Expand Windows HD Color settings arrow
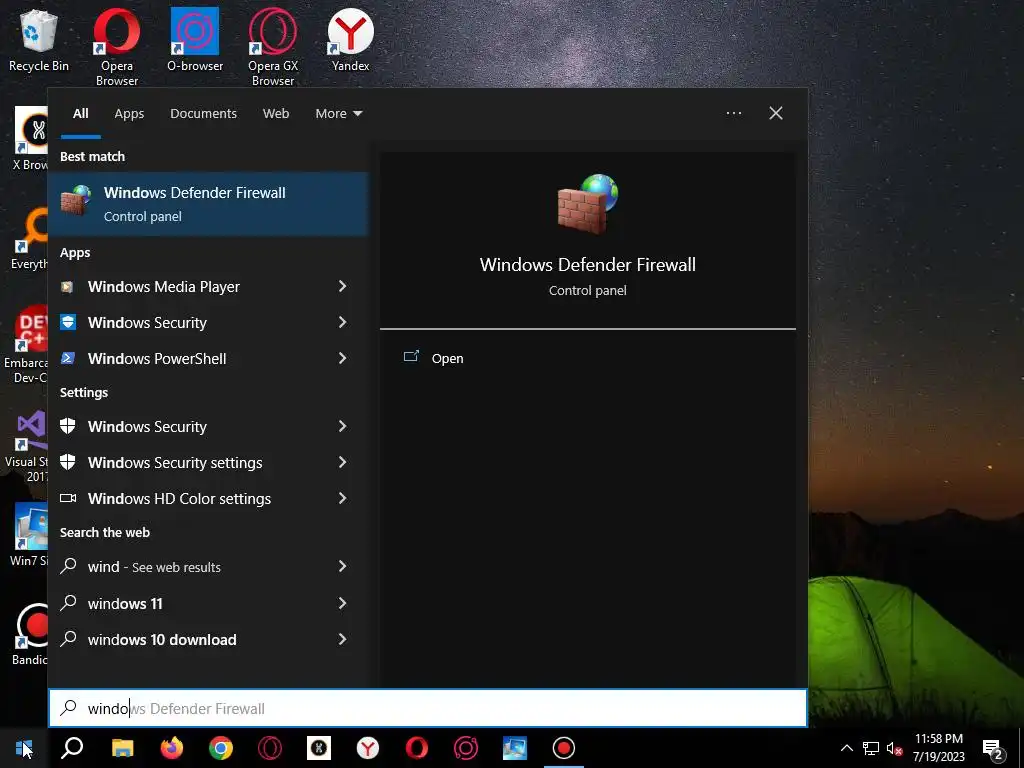The height and width of the screenshot is (768, 1024). [342, 498]
